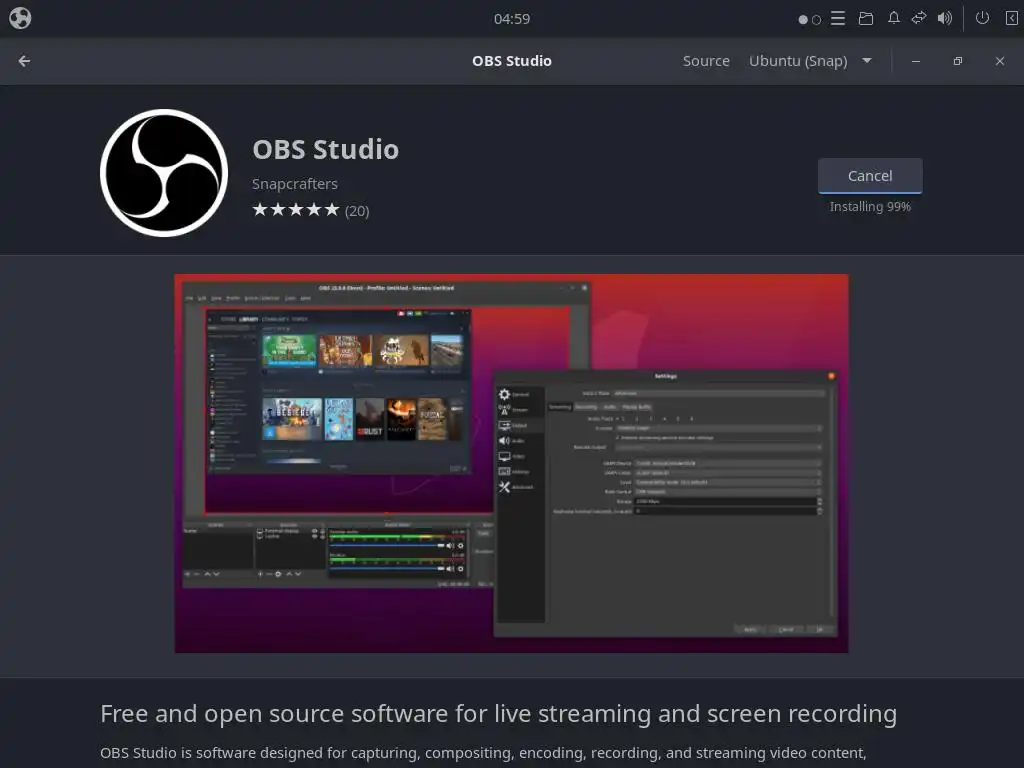Screen dimensions: 1024x768
Task: Click the "Installing 99%" status text
Action: (x=870, y=206)
